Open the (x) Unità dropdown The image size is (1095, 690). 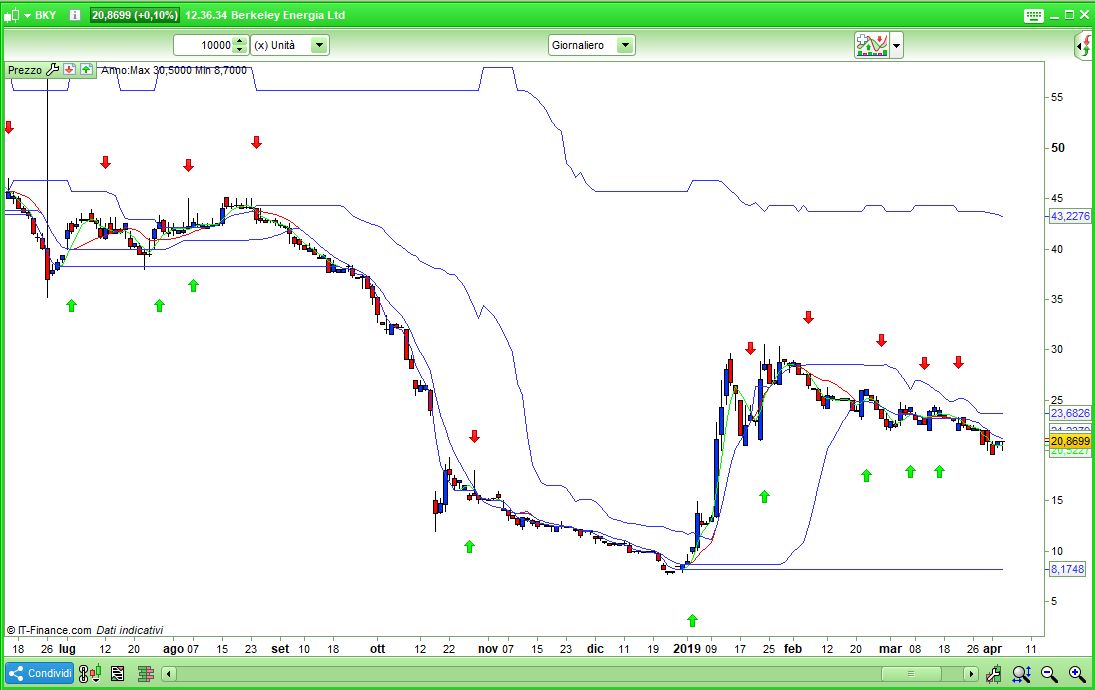click(x=290, y=45)
